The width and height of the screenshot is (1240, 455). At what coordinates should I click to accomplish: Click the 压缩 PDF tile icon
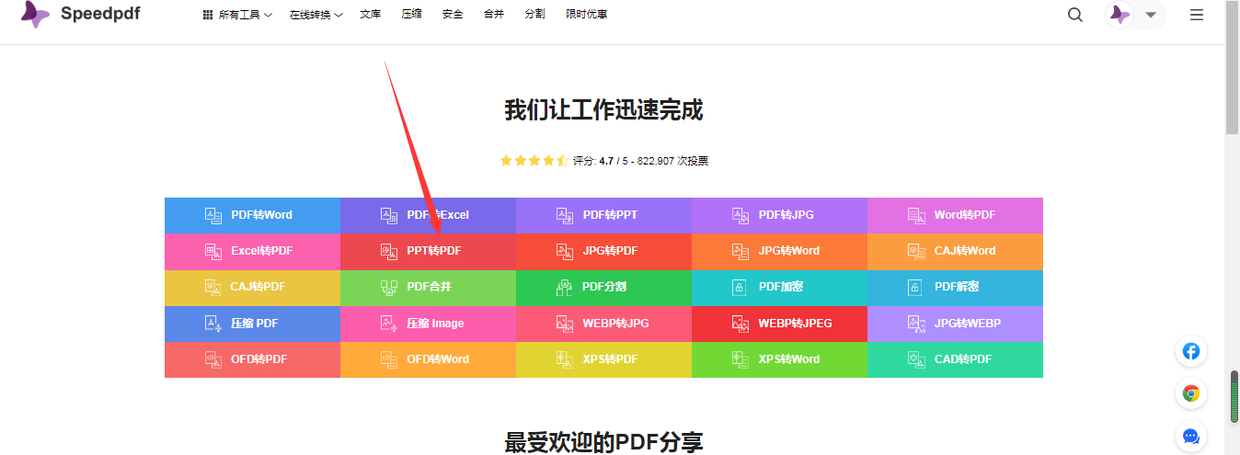pyautogui.click(x=213, y=323)
